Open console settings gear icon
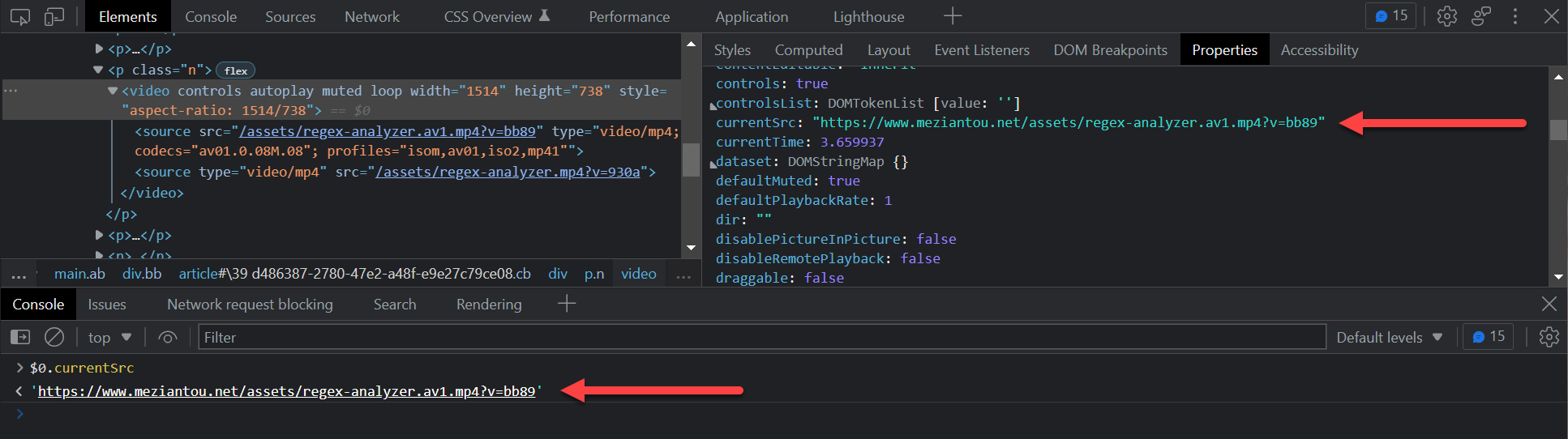Viewport: 1568px width, 439px height. (x=1549, y=337)
